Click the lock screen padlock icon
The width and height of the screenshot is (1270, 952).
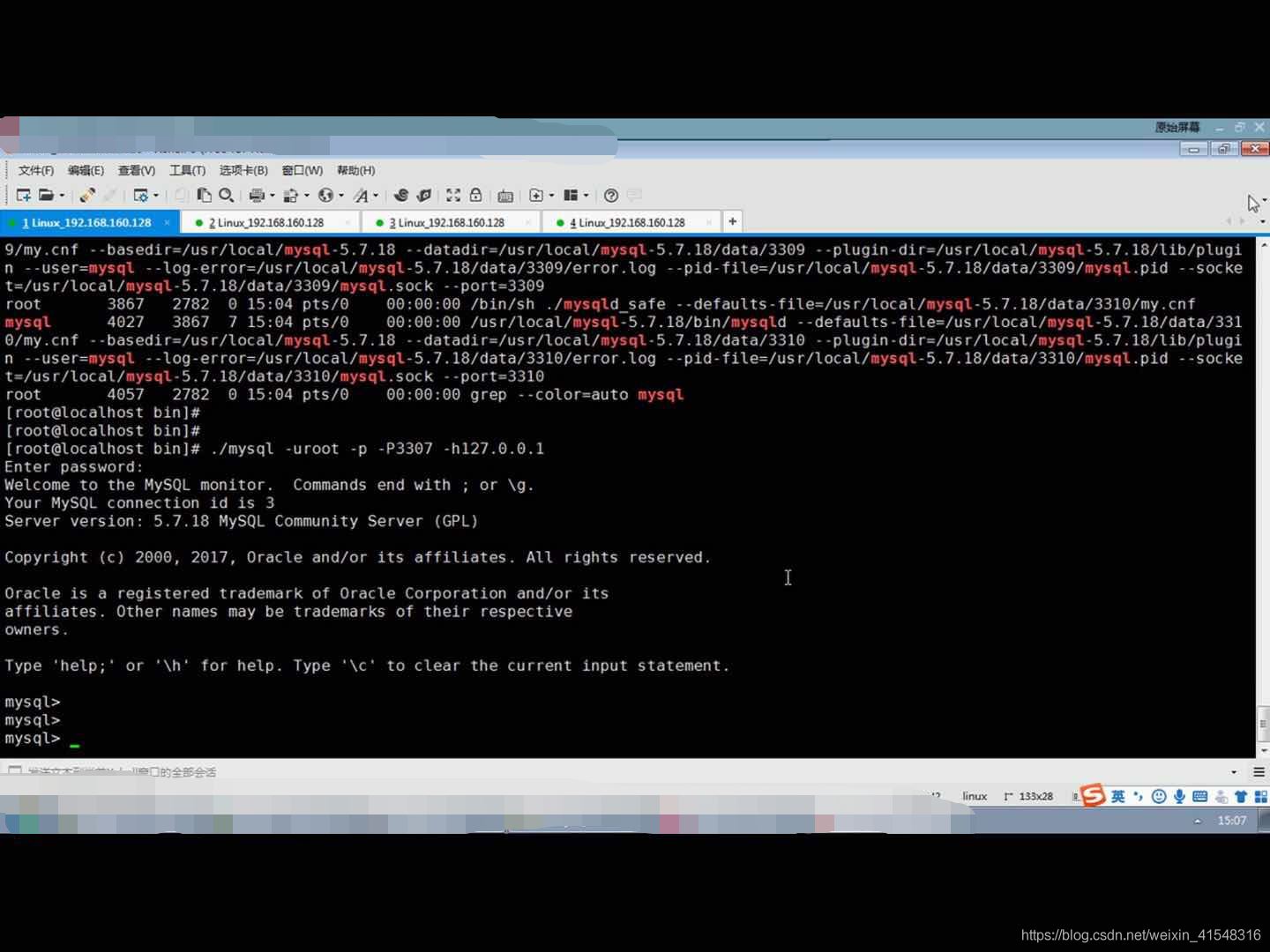pyautogui.click(x=475, y=195)
